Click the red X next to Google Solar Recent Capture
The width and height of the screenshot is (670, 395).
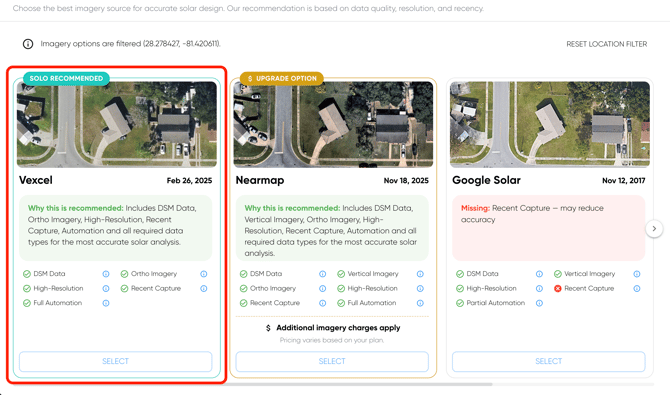(x=558, y=289)
